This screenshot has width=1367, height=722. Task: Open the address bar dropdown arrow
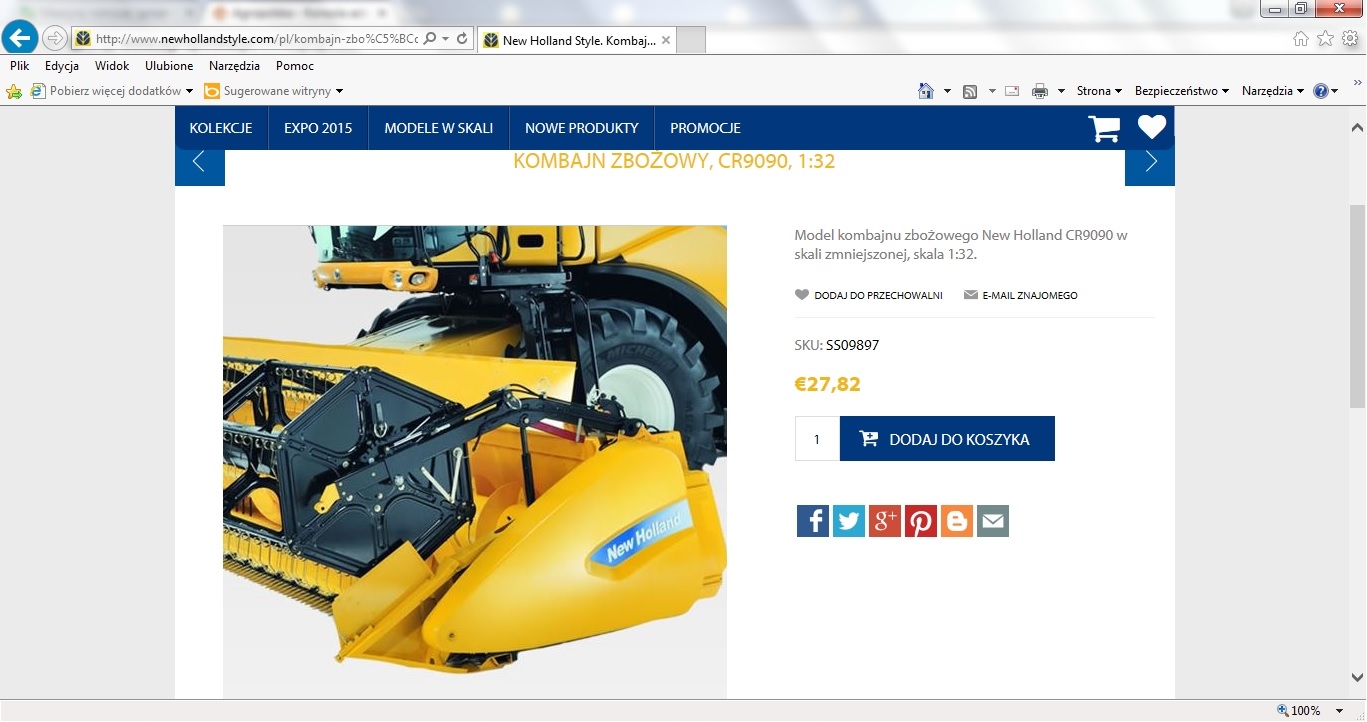click(446, 39)
